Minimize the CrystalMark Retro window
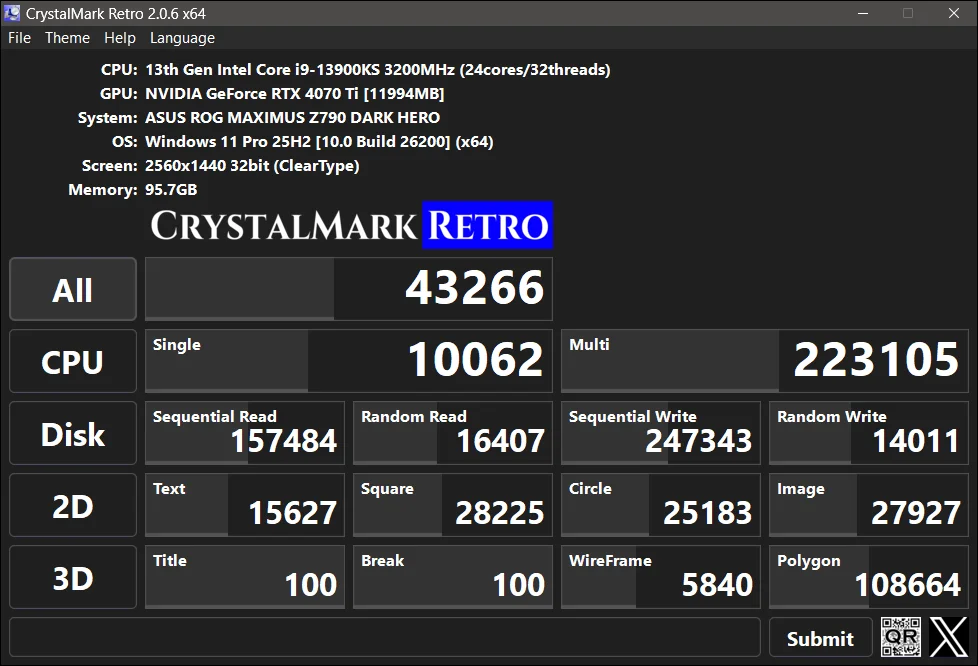This screenshot has height=666, width=978. [863, 13]
